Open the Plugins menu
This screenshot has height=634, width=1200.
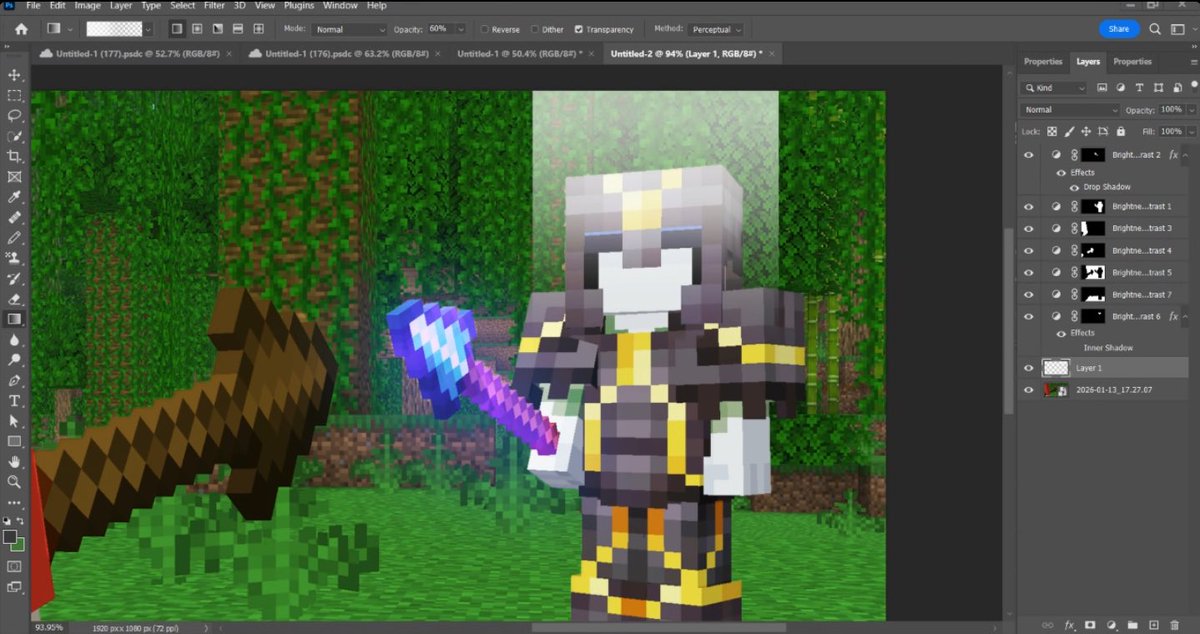(299, 6)
